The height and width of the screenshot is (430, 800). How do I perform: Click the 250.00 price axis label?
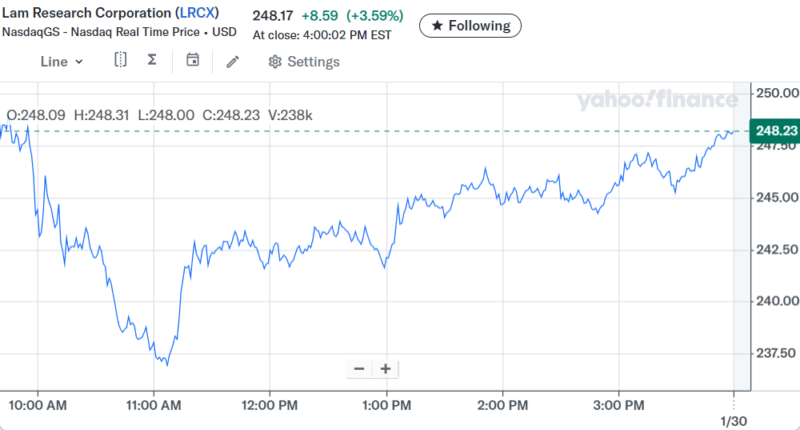[x=777, y=93]
